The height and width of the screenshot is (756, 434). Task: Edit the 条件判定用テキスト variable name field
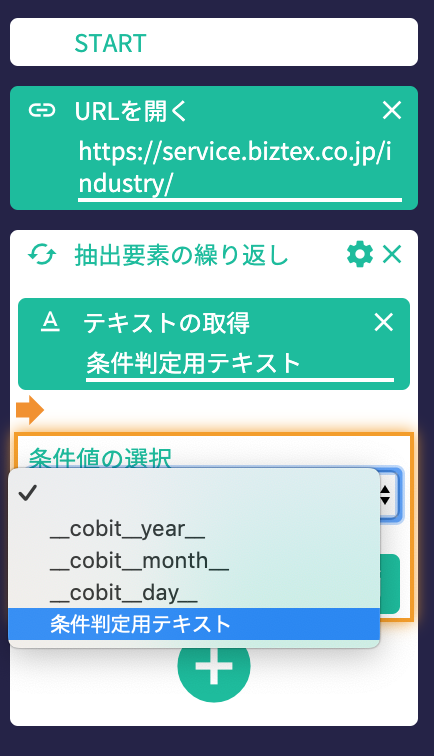(x=240, y=364)
